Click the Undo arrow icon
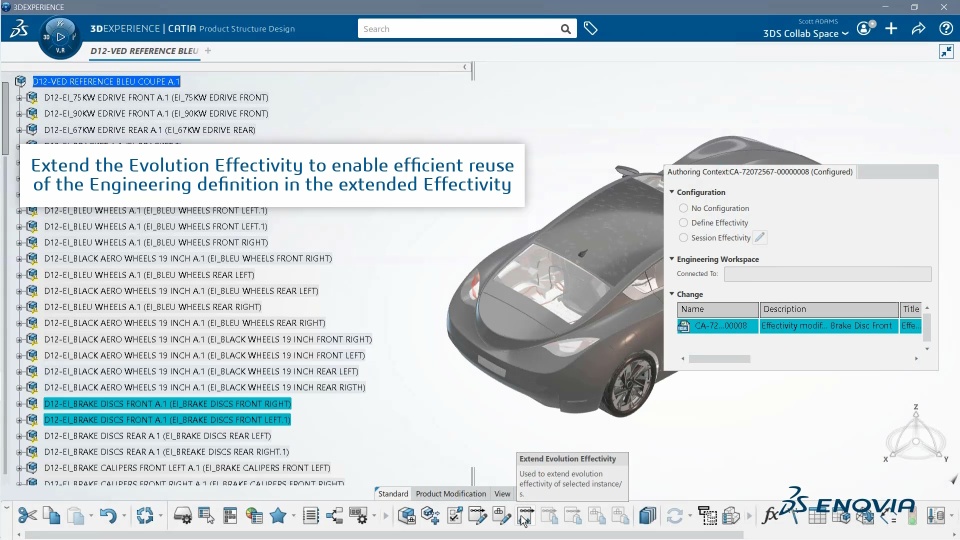The height and width of the screenshot is (540, 960). click(x=108, y=516)
